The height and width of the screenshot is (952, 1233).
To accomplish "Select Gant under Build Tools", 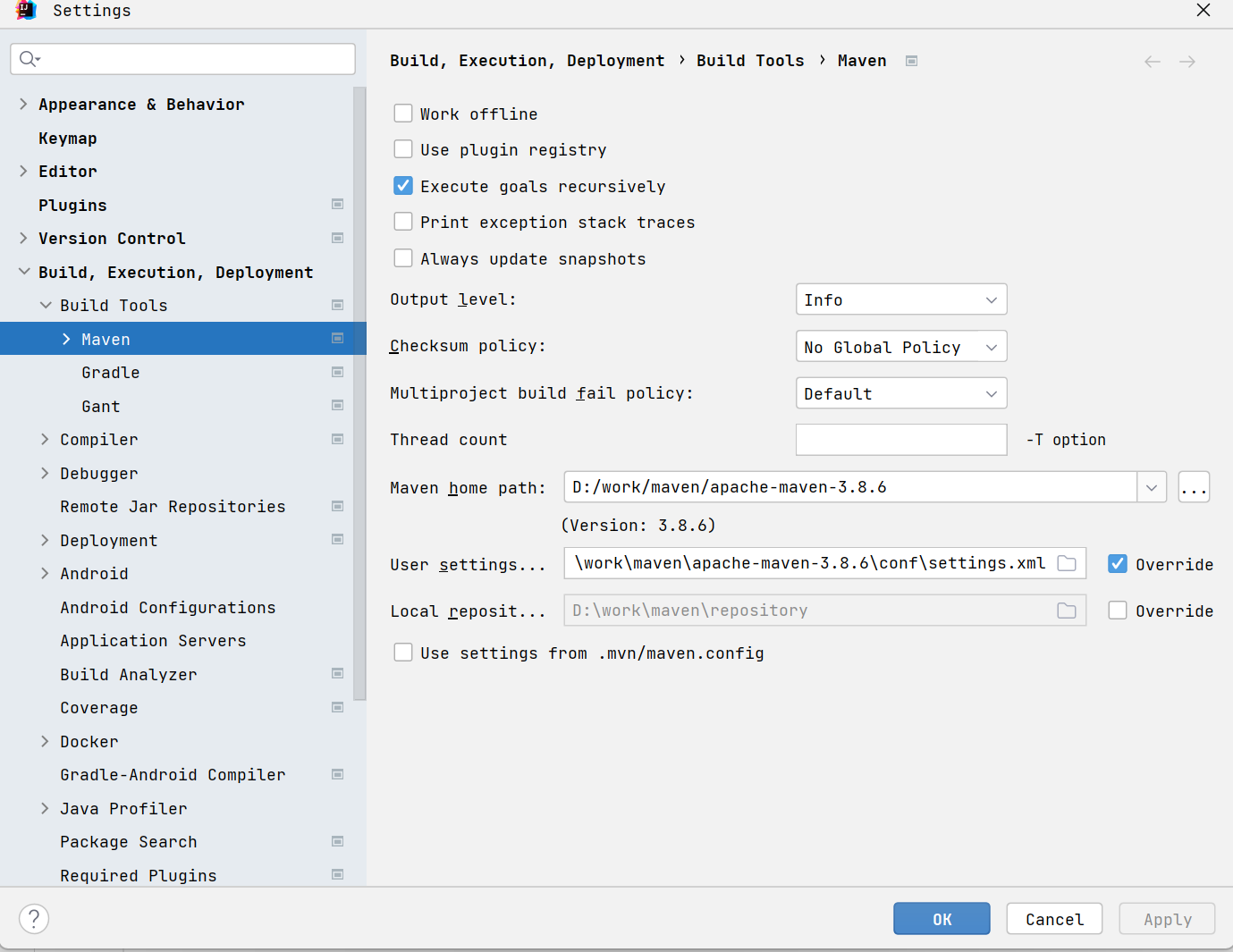I will click(101, 406).
